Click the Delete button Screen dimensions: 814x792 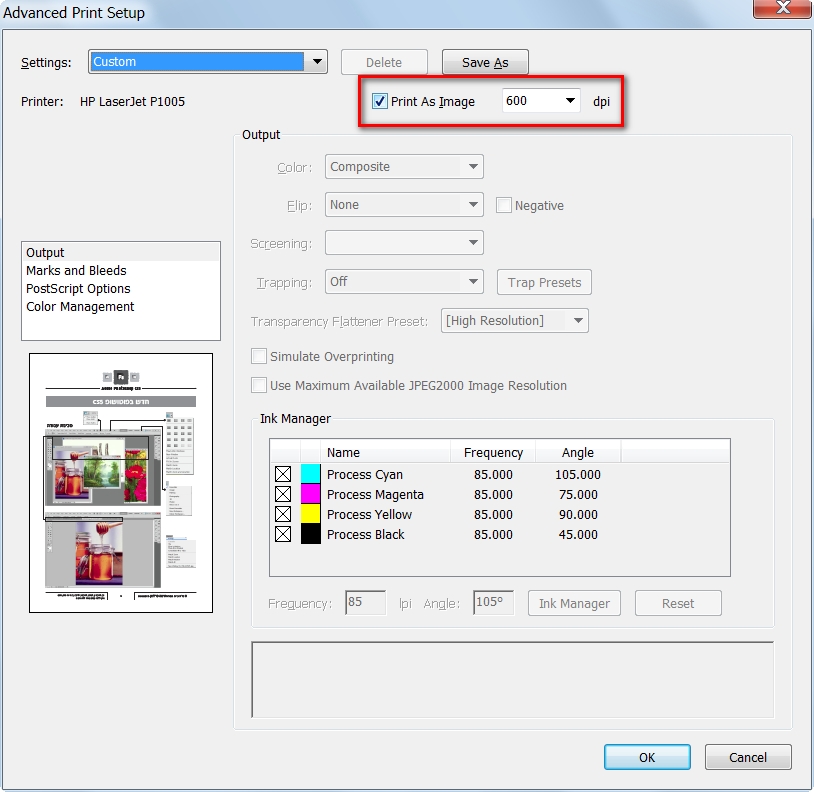point(384,62)
